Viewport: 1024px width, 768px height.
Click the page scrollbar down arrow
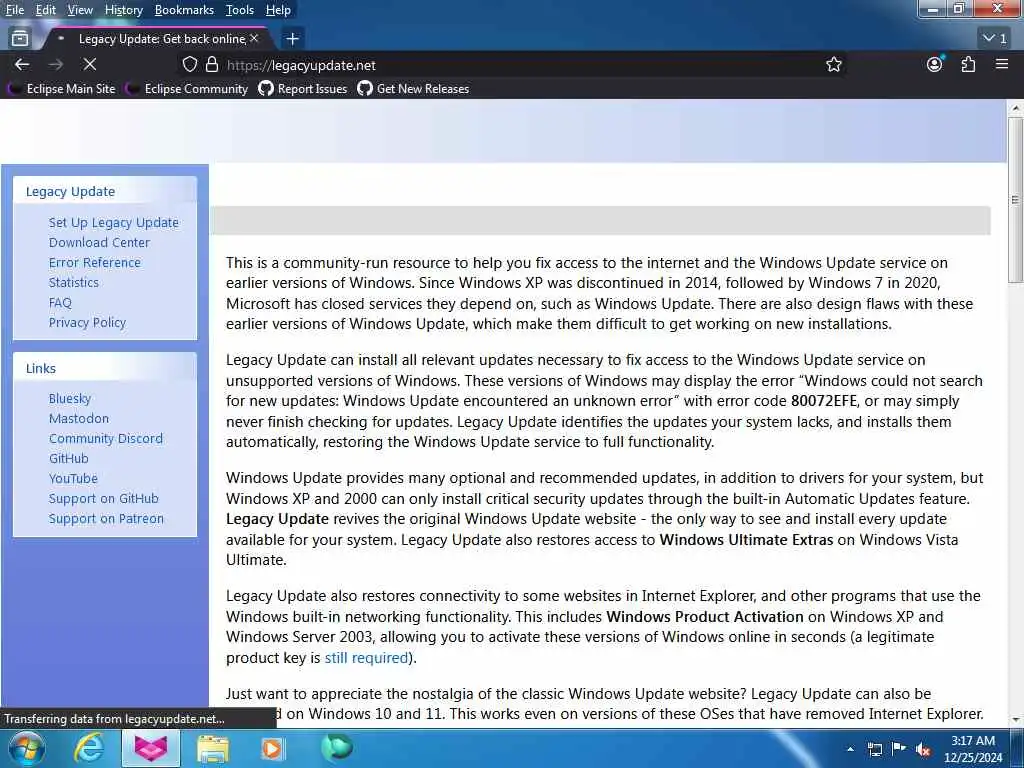1016,720
